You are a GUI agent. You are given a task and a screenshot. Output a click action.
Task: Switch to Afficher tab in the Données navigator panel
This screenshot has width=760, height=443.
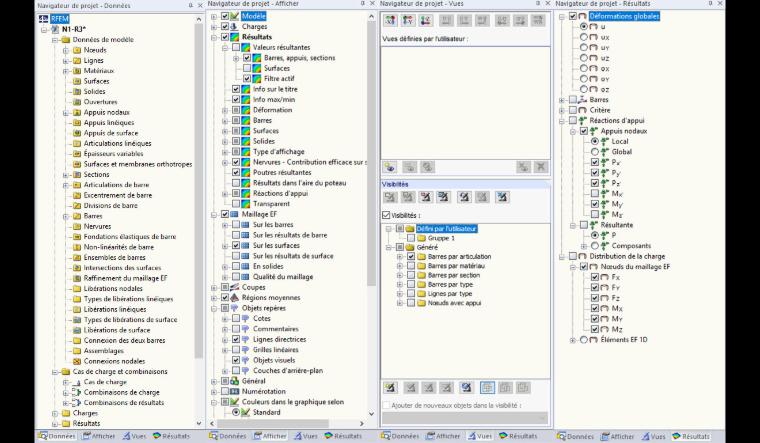99,436
